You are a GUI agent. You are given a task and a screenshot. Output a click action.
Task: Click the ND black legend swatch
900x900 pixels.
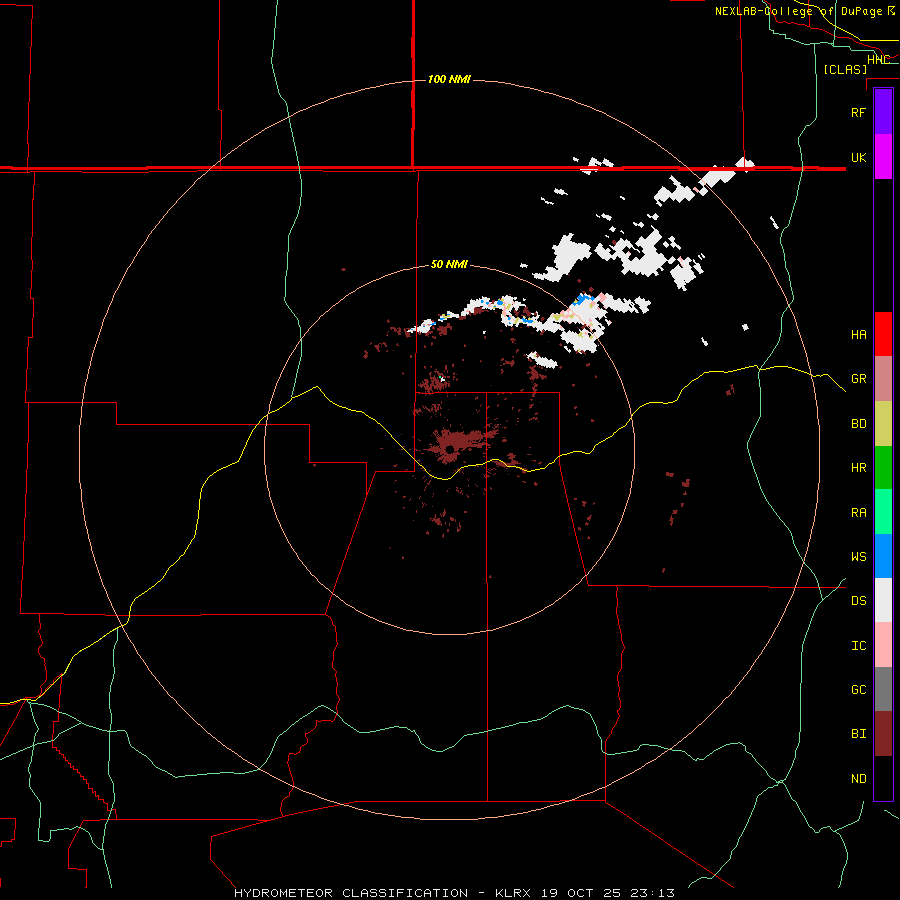[x=883, y=778]
